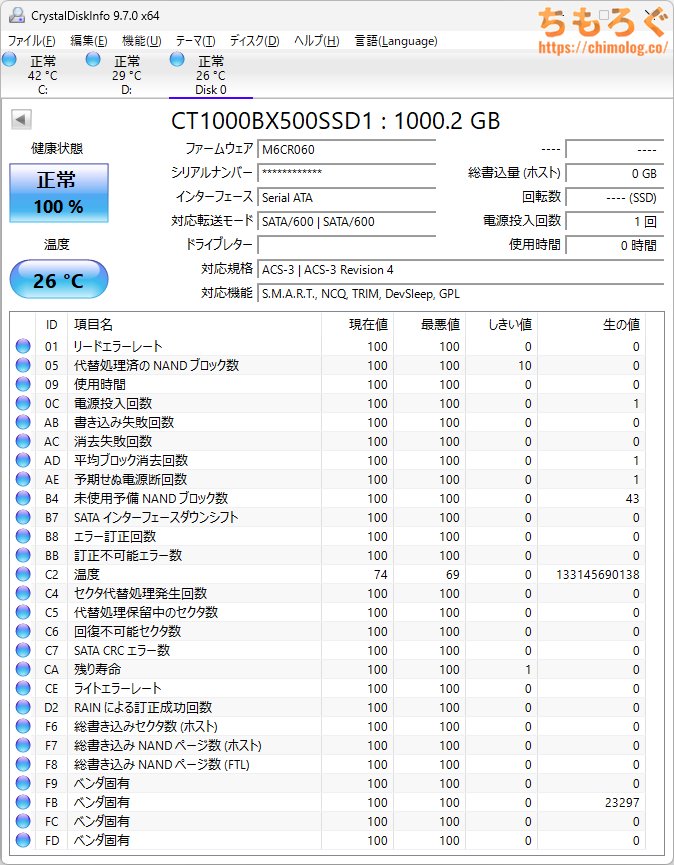Click the 健康状態 正常 100 % status button

tap(59, 193)
